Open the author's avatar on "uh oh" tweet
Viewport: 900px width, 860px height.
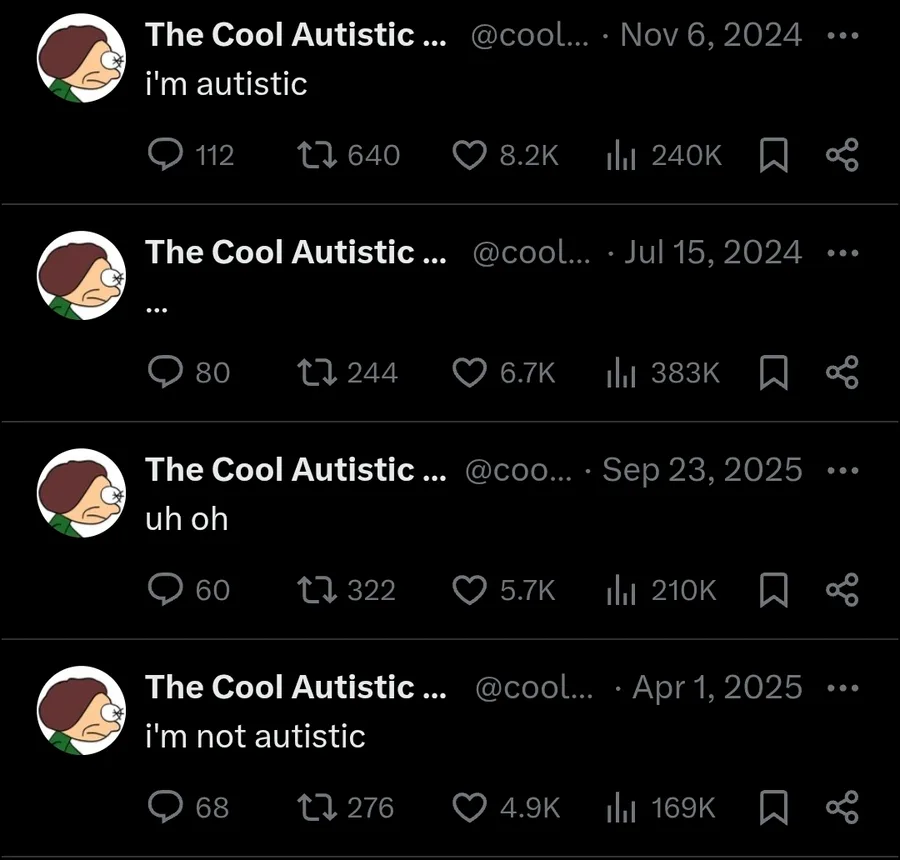[x=81, y=492]
